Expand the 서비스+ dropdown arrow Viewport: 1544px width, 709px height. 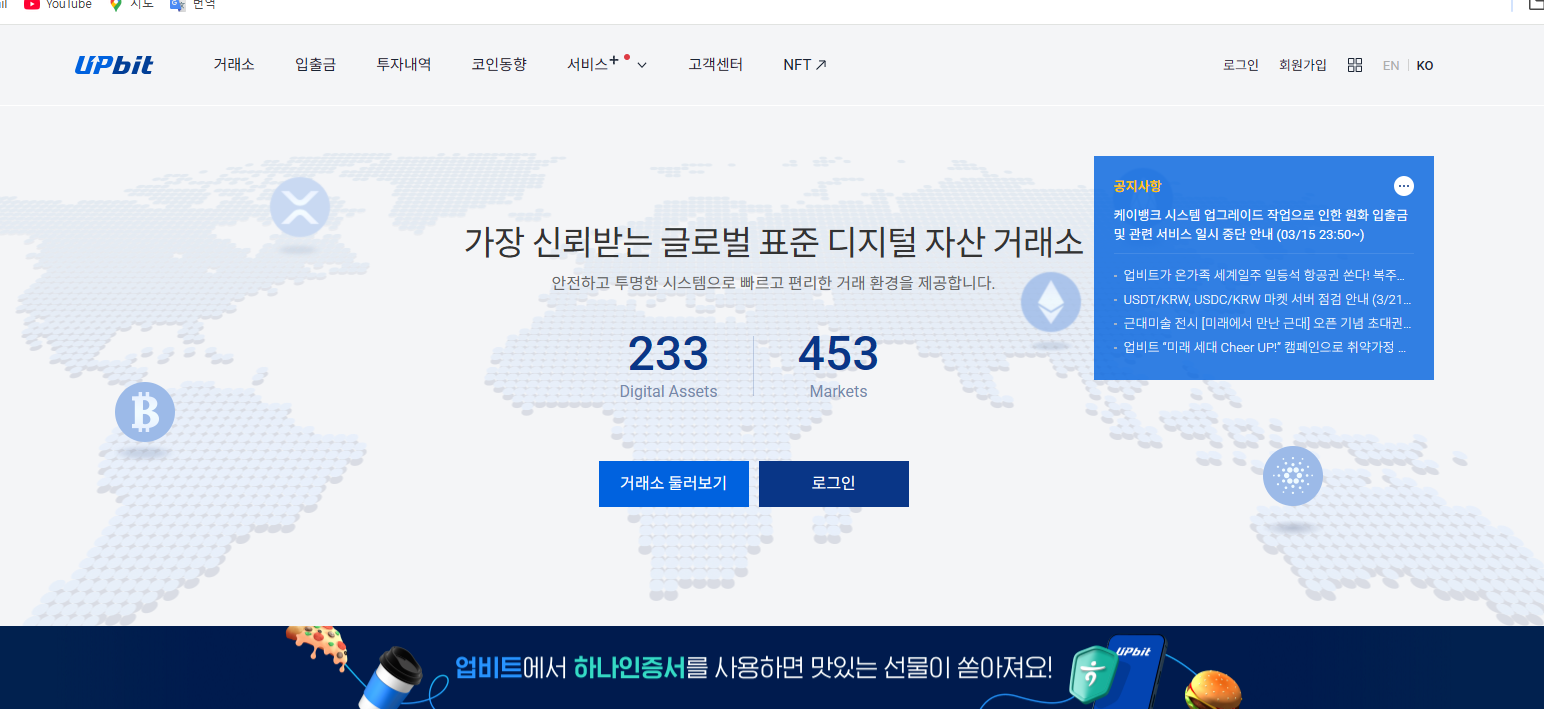pyautogui.click(x=642, y=65)
